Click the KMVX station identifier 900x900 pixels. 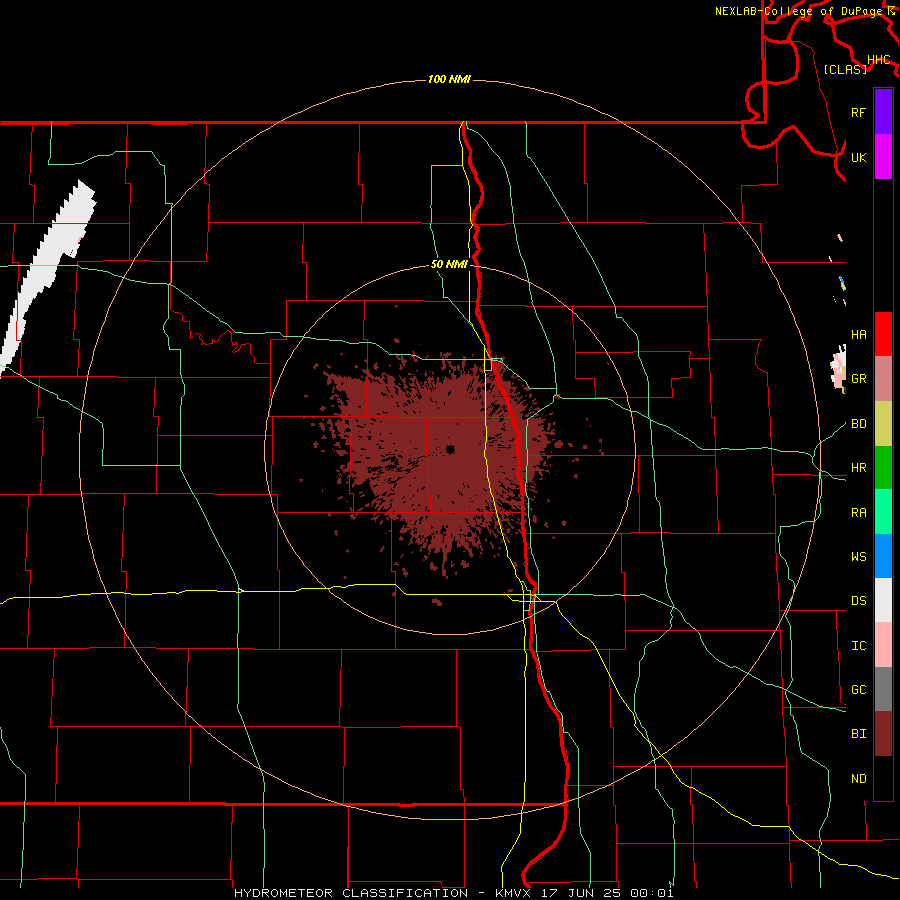coord(513,893)
